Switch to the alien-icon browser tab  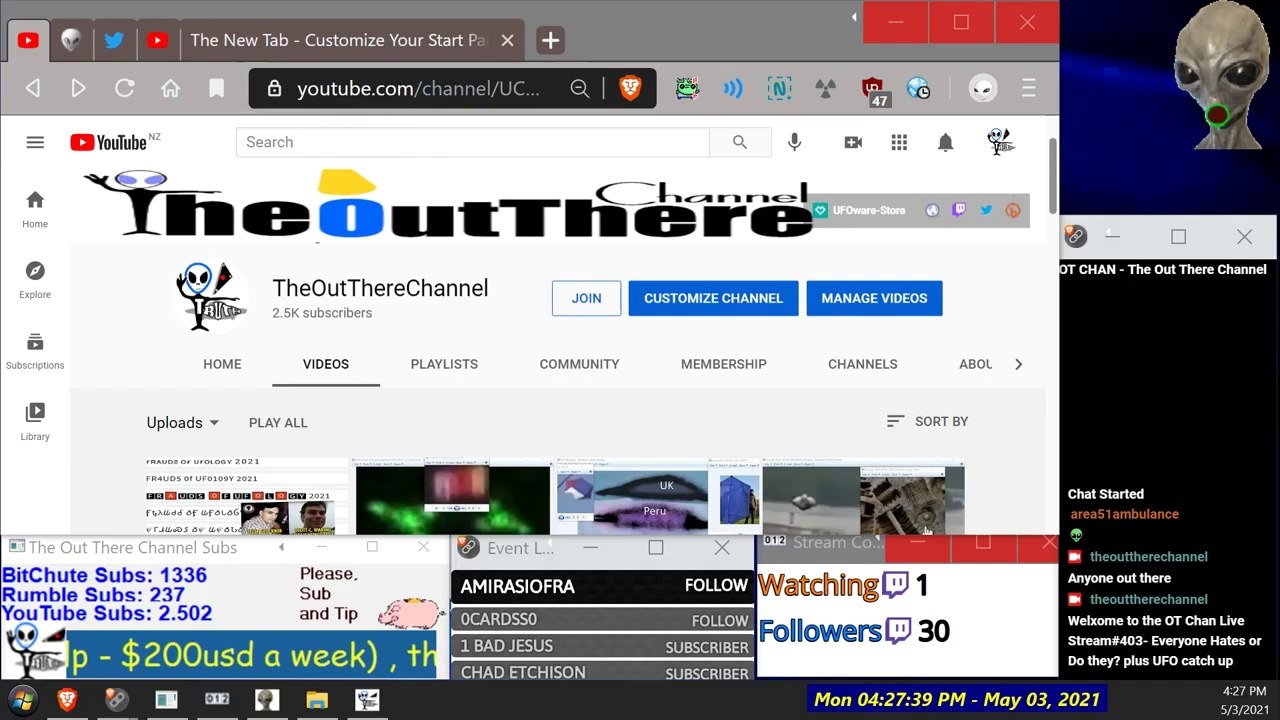[71, 41]
